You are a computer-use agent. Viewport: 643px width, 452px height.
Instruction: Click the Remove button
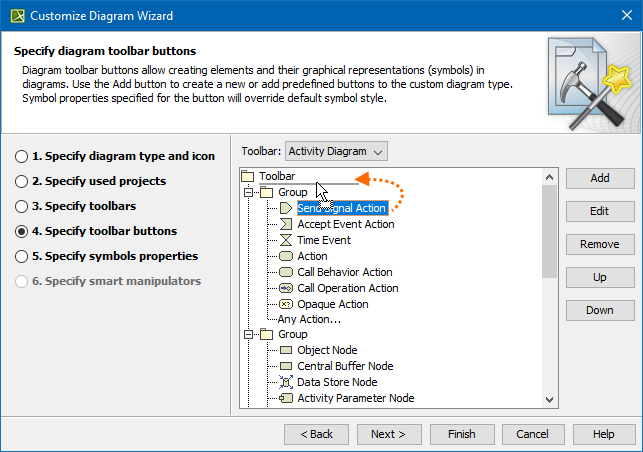(599, 244)
